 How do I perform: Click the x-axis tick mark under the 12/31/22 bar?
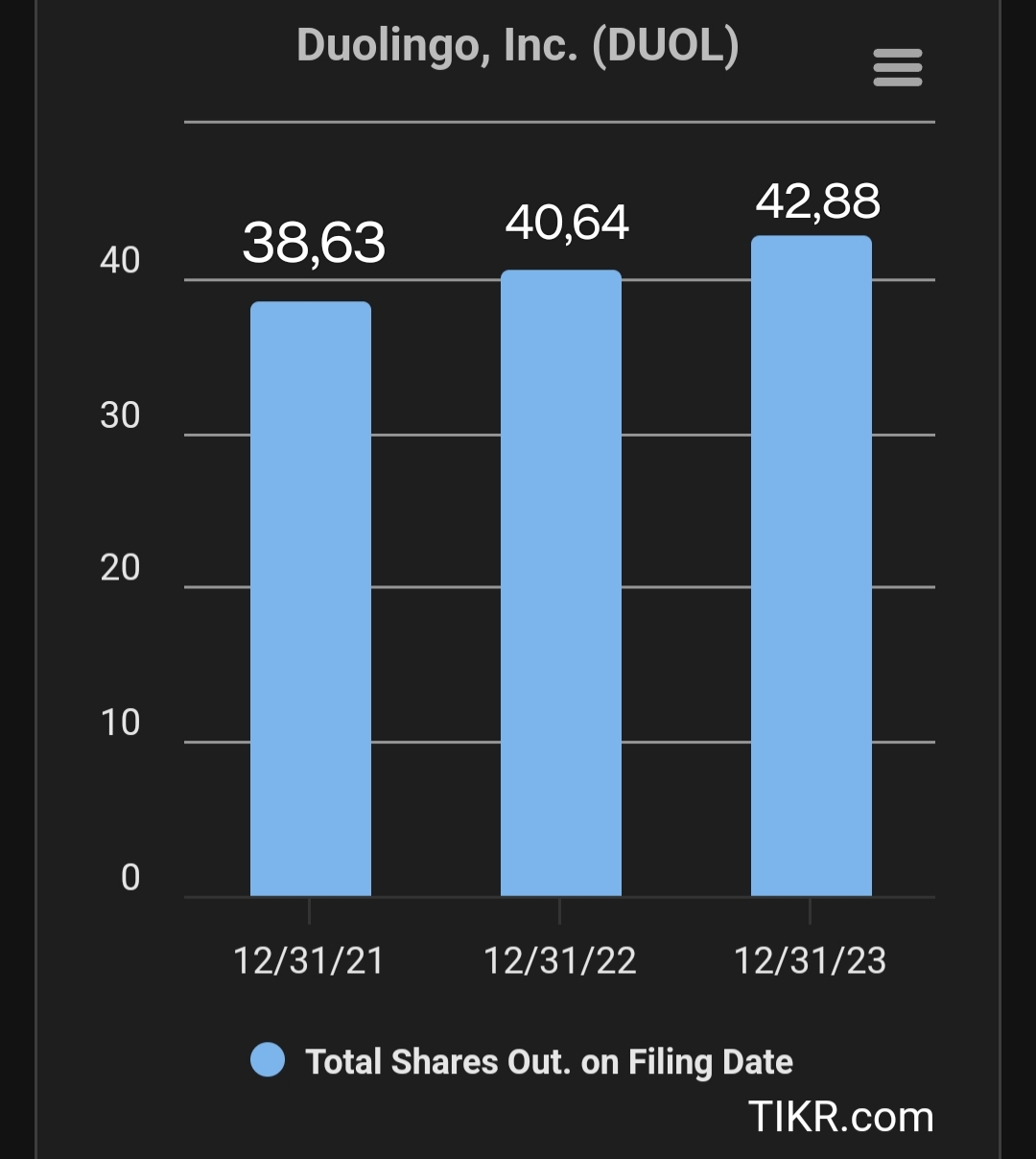pyautogui.click(x=560, y=911)
